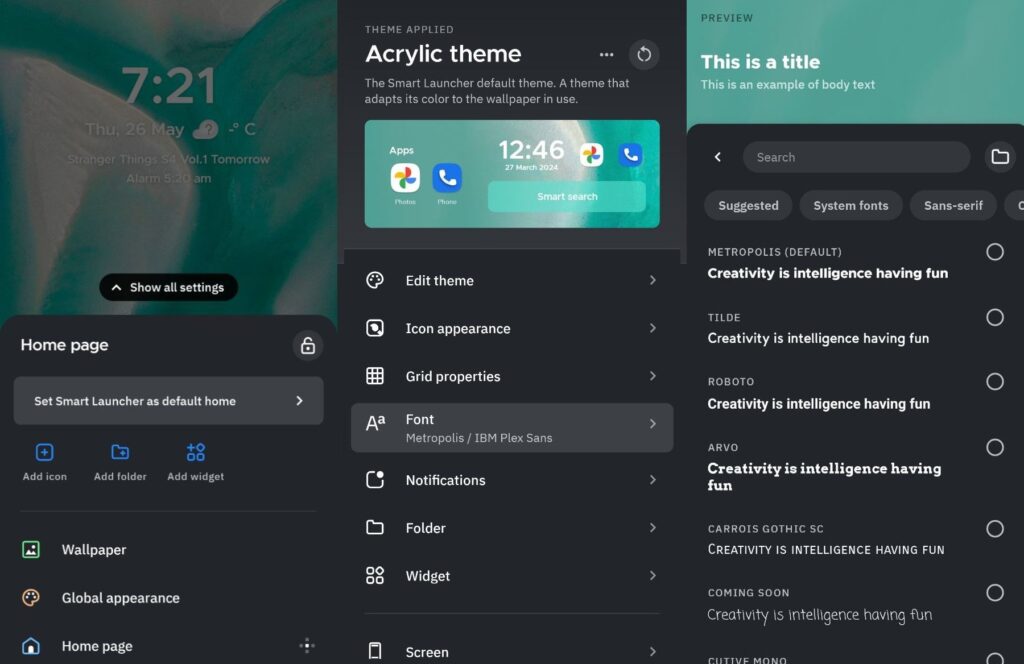Screen dimensions: 1024x664
Task: Tap the Acrylic theme preview thumbnail
Action: pos(512,174)
